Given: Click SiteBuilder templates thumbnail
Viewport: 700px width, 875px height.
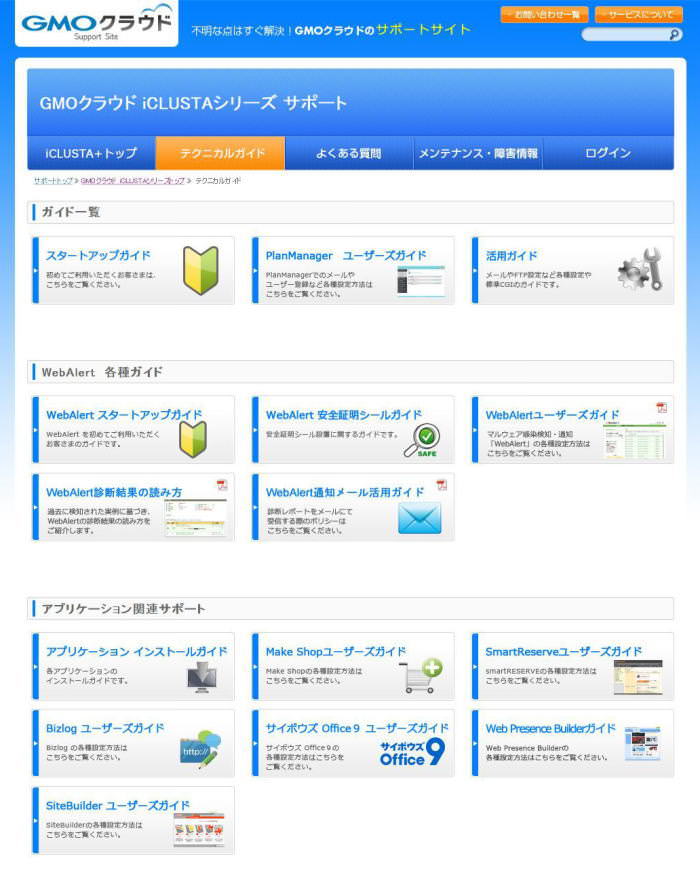Looking at the screenshot, I should coord(199,830).
